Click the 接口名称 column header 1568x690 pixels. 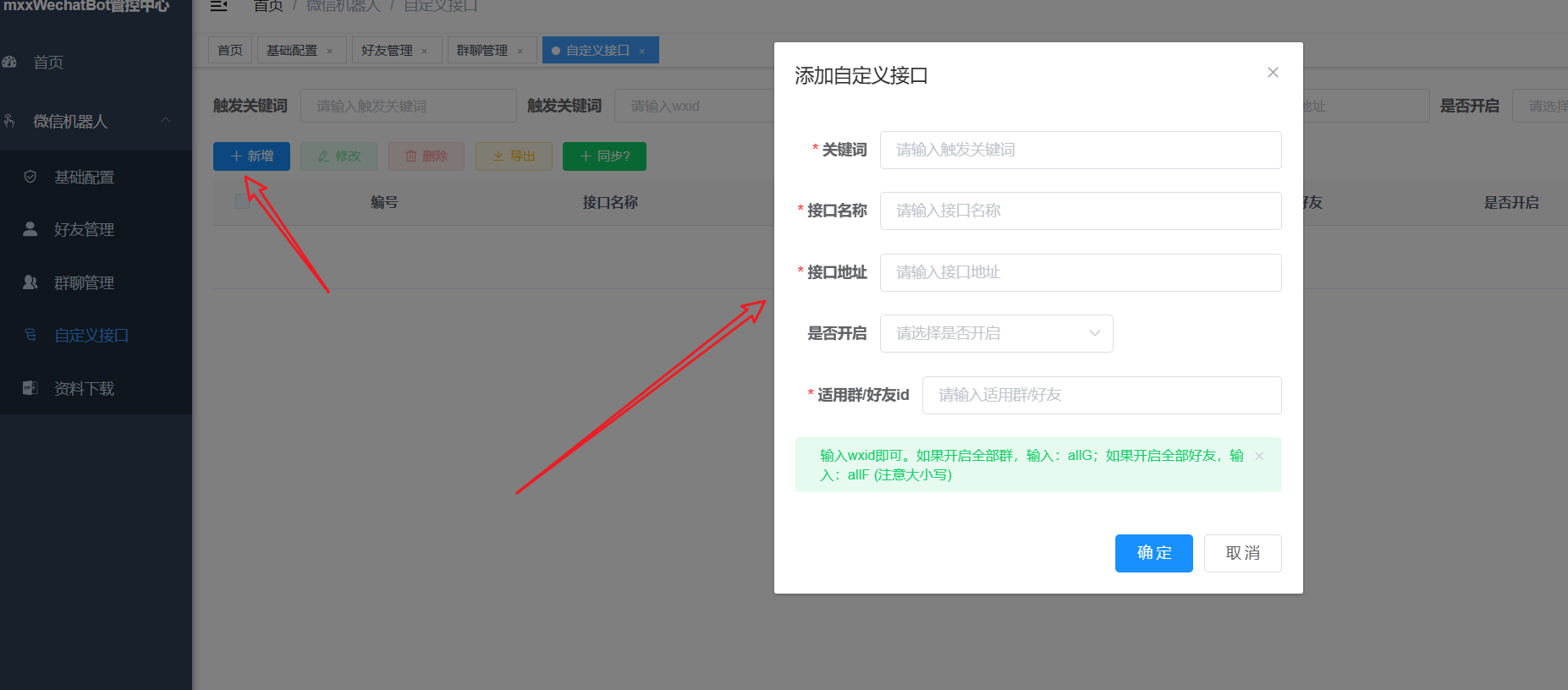point(610,202)
